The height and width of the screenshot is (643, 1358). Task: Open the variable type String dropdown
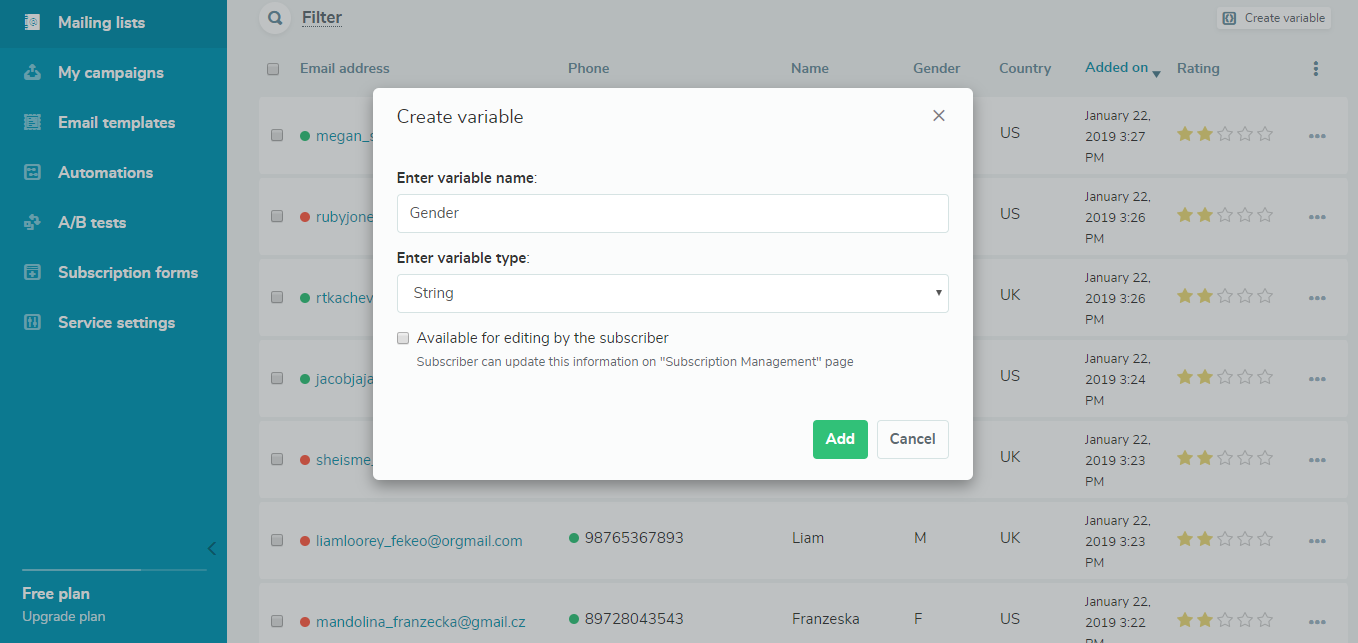(672, 293)
